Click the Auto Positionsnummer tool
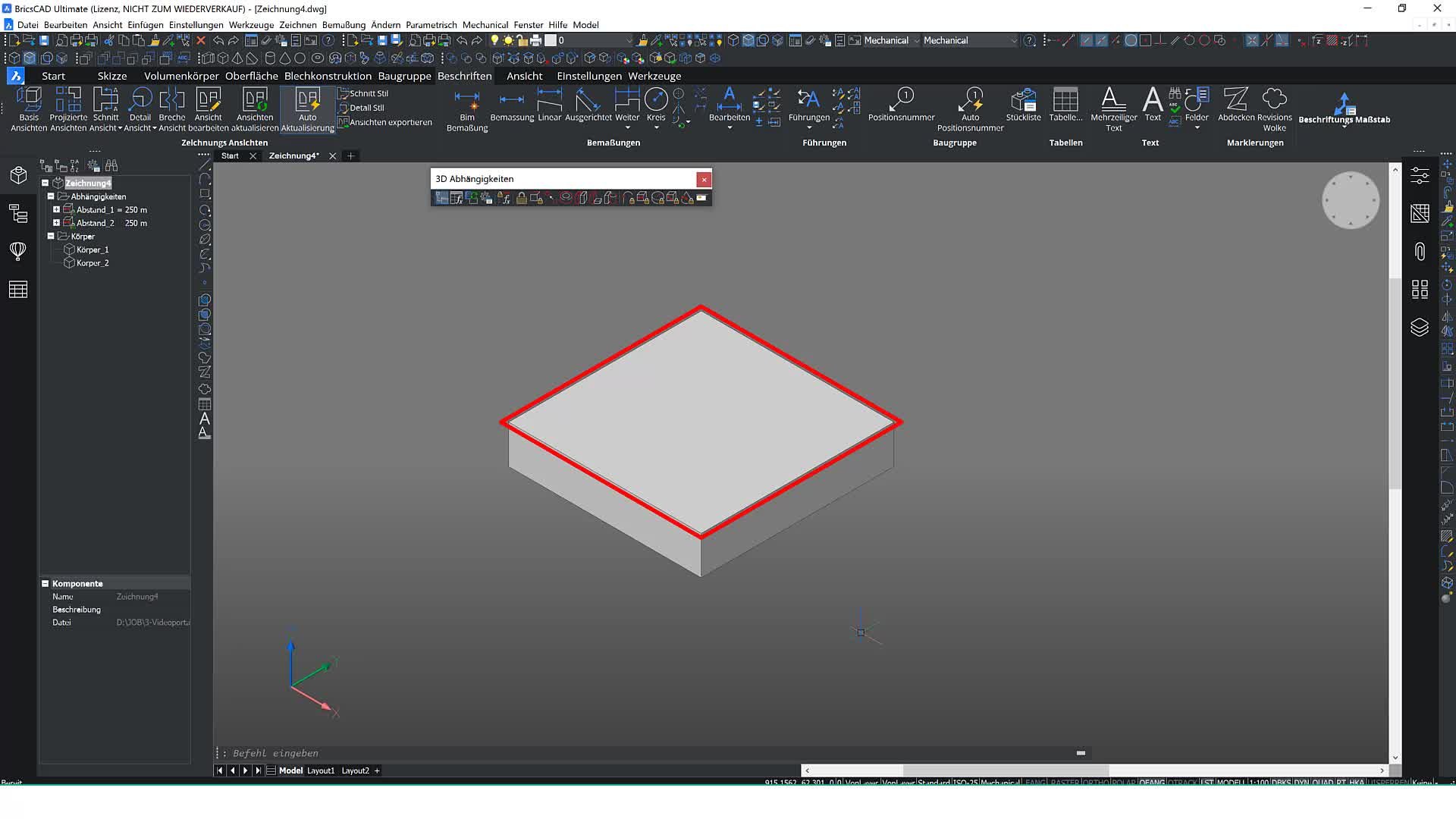1456x819 pixels. pos(970,110)
